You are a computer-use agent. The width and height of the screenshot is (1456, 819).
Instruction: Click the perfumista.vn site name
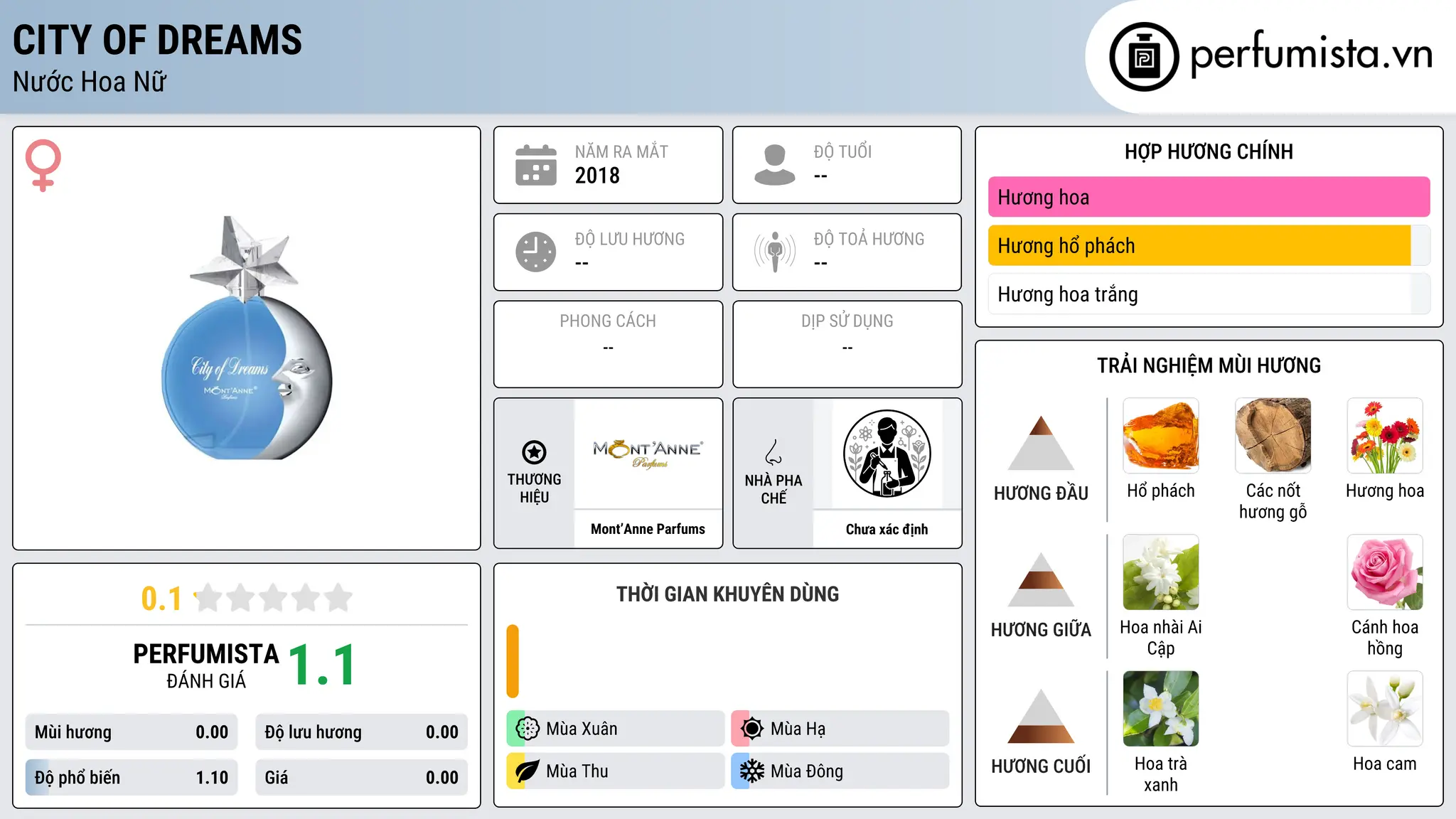(1312, 54)
